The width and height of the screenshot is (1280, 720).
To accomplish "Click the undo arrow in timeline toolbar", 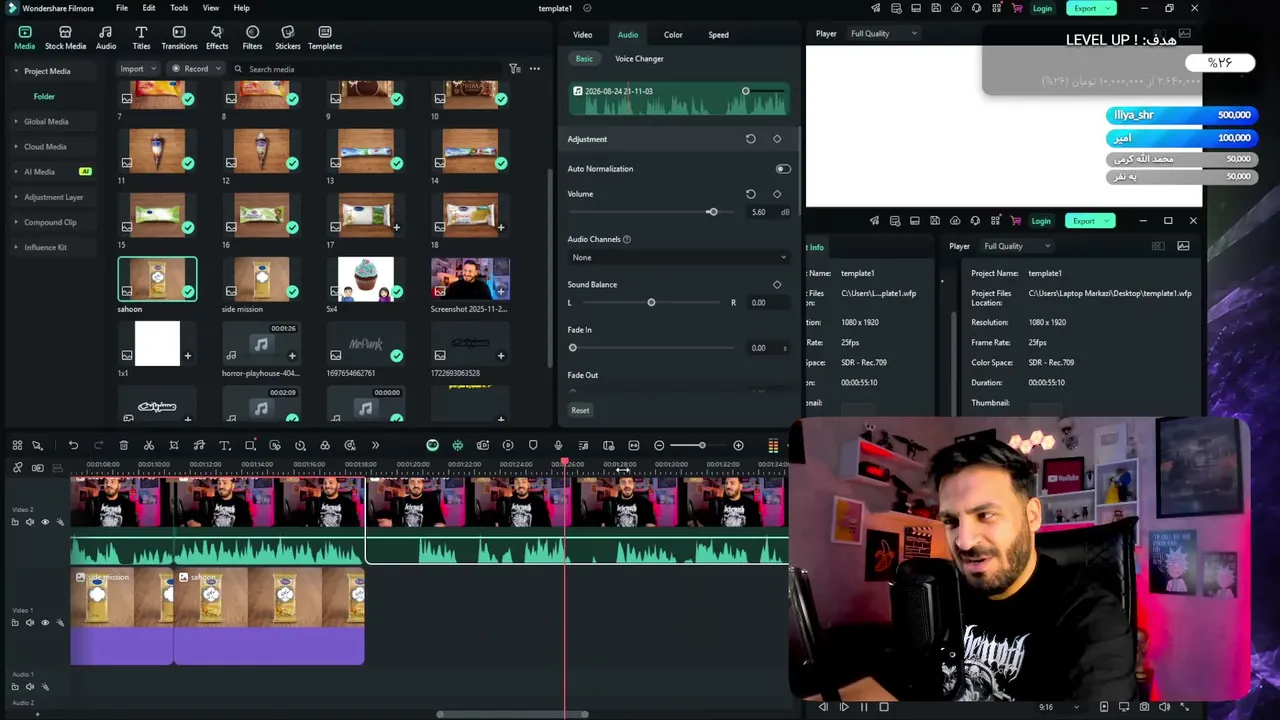I will click(73, 445).
